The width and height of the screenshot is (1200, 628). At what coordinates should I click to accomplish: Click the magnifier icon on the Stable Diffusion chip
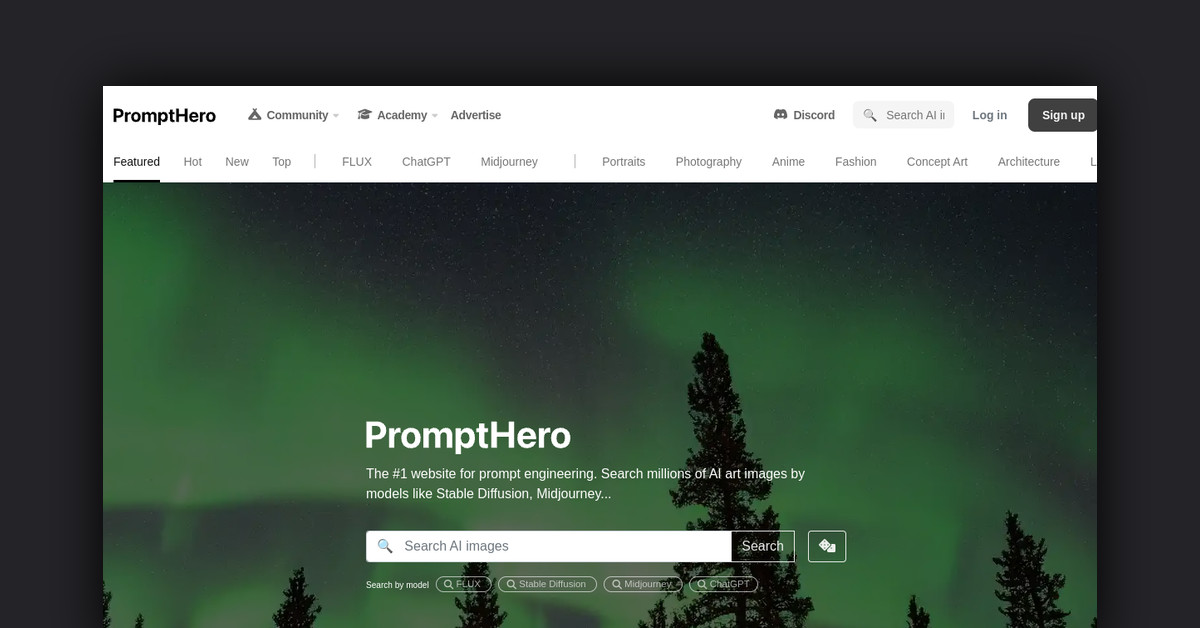(x=511, y=584)
